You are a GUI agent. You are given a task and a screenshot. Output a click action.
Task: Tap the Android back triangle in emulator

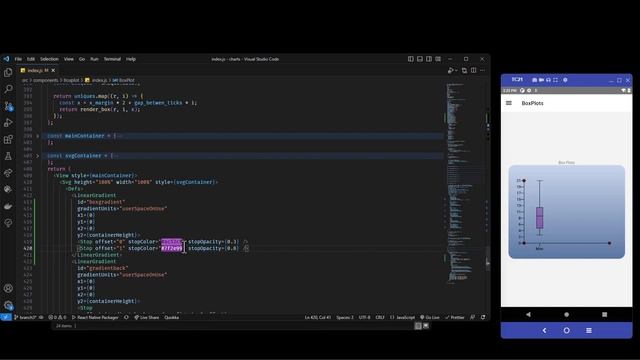click(528, 314)
